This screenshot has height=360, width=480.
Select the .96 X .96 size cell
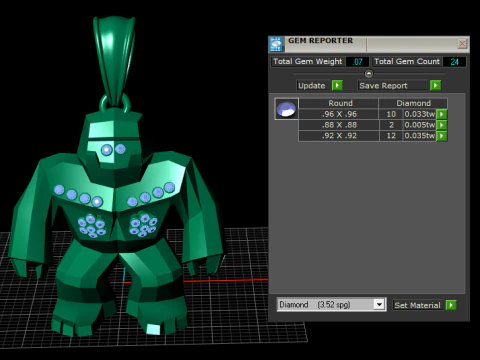click(339, 114)
